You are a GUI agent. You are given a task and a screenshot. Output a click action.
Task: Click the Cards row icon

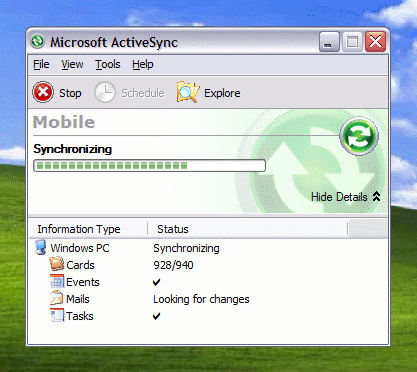click(x=56, y=264)
